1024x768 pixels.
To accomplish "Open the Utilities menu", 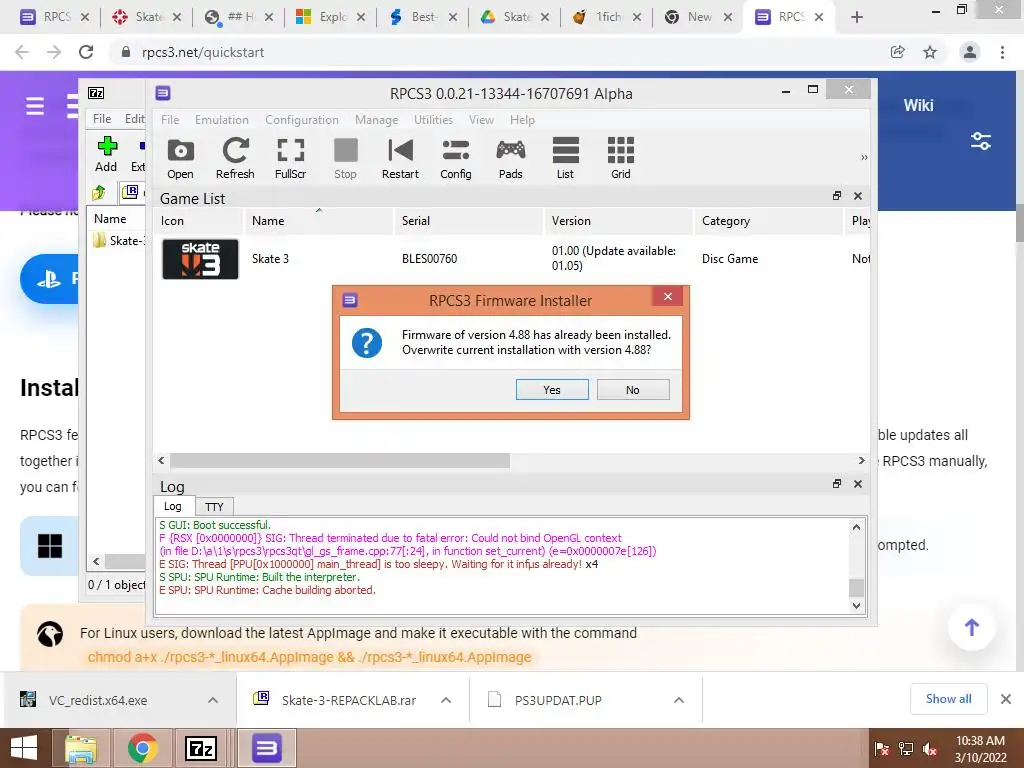I will click(x=433, y=120).
